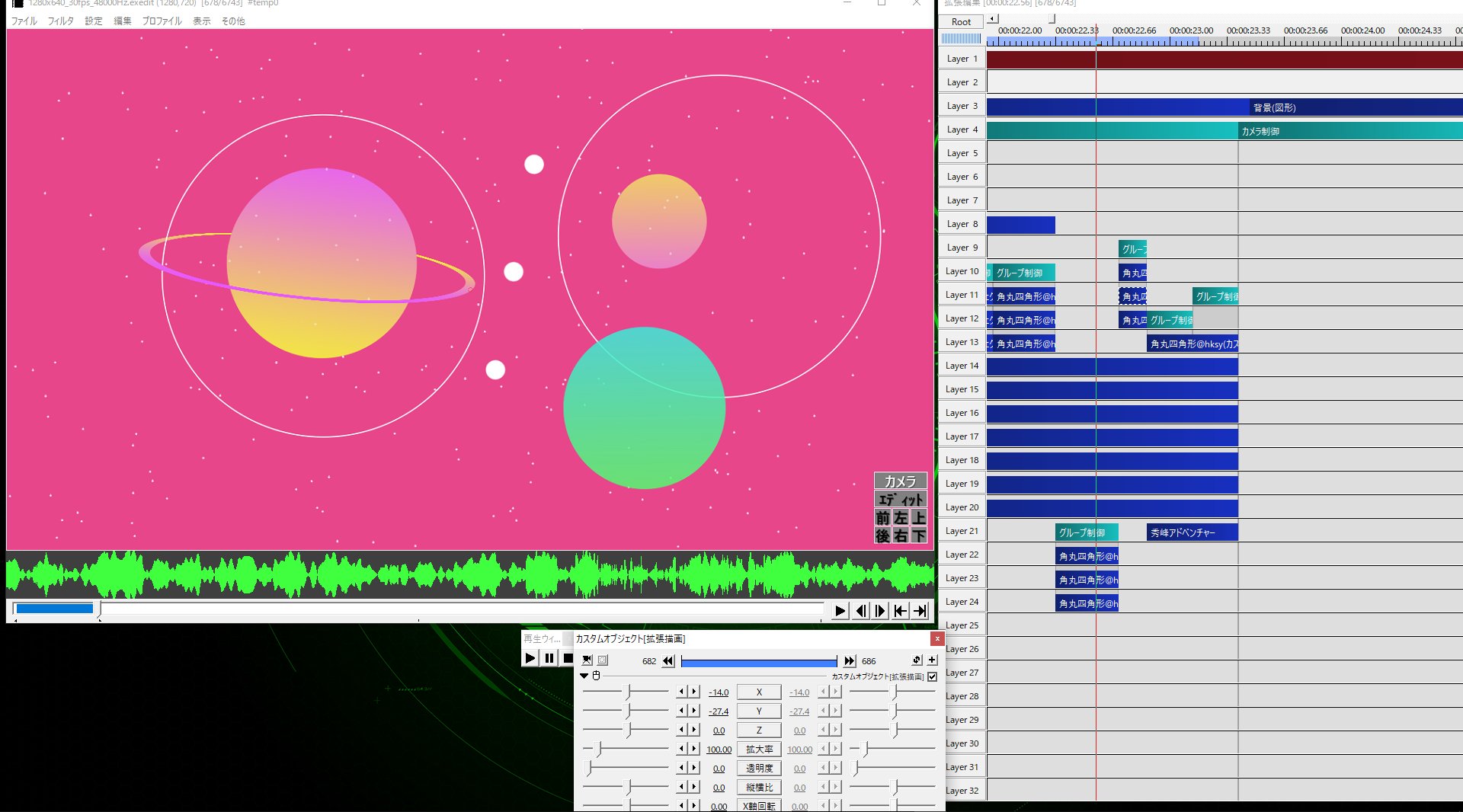Click the dotted-square clipping icon in dialog
The image size is (1463, 812).
603,660
